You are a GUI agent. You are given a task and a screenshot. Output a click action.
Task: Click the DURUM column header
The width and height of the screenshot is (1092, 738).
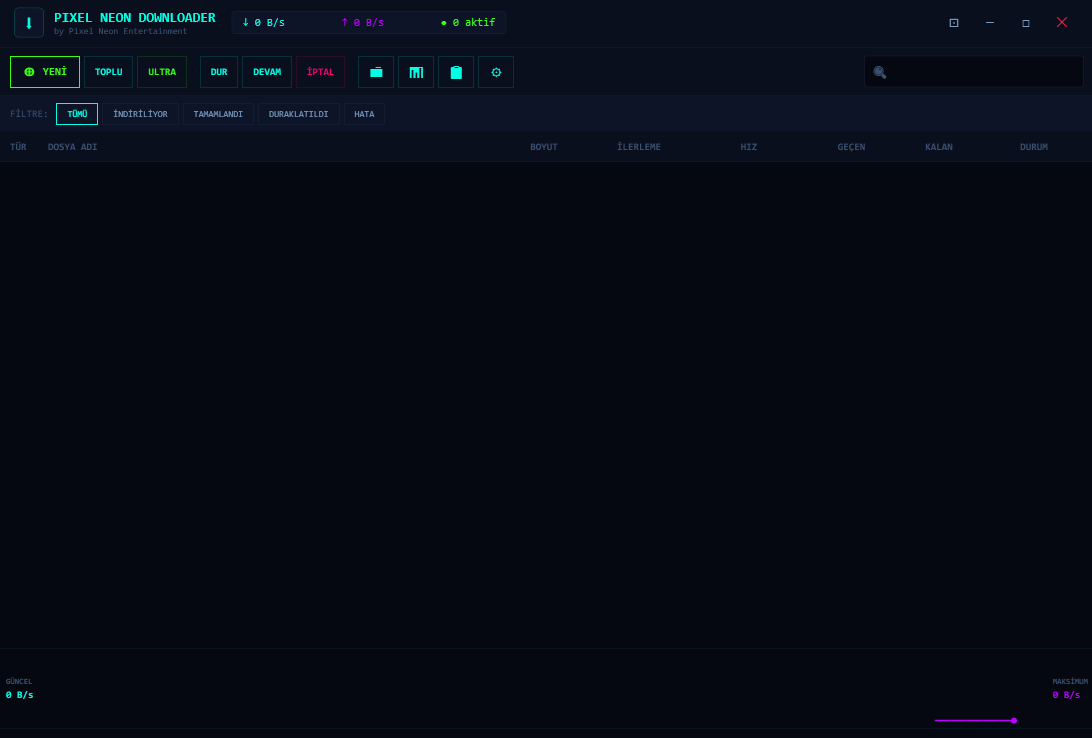(x=1034, y=147)
